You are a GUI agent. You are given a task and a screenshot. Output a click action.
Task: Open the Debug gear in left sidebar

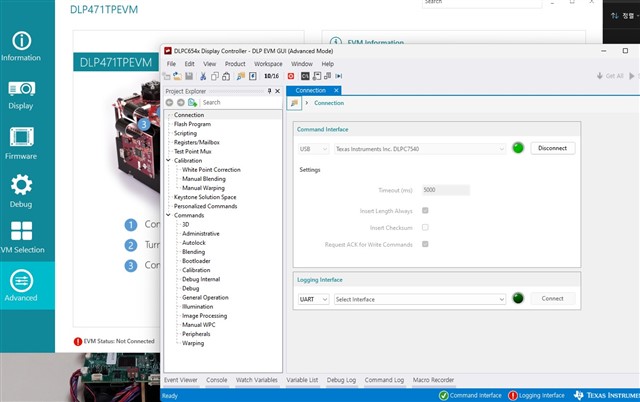click(21, 191)
